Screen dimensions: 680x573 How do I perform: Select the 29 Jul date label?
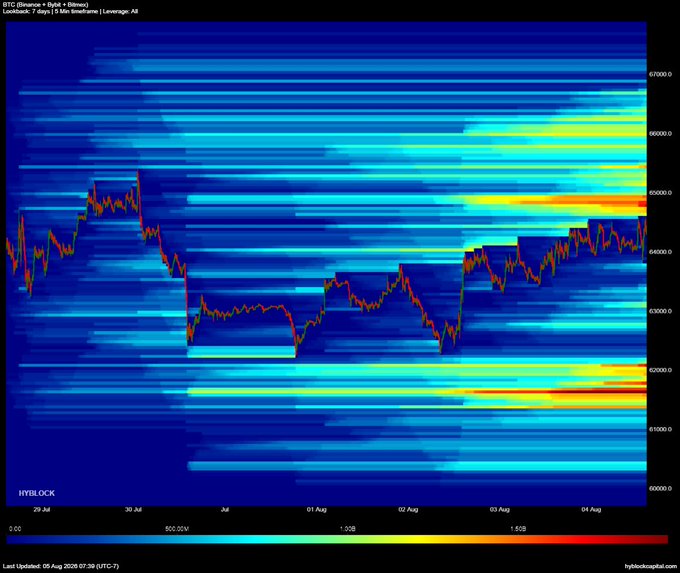point(42,510)
